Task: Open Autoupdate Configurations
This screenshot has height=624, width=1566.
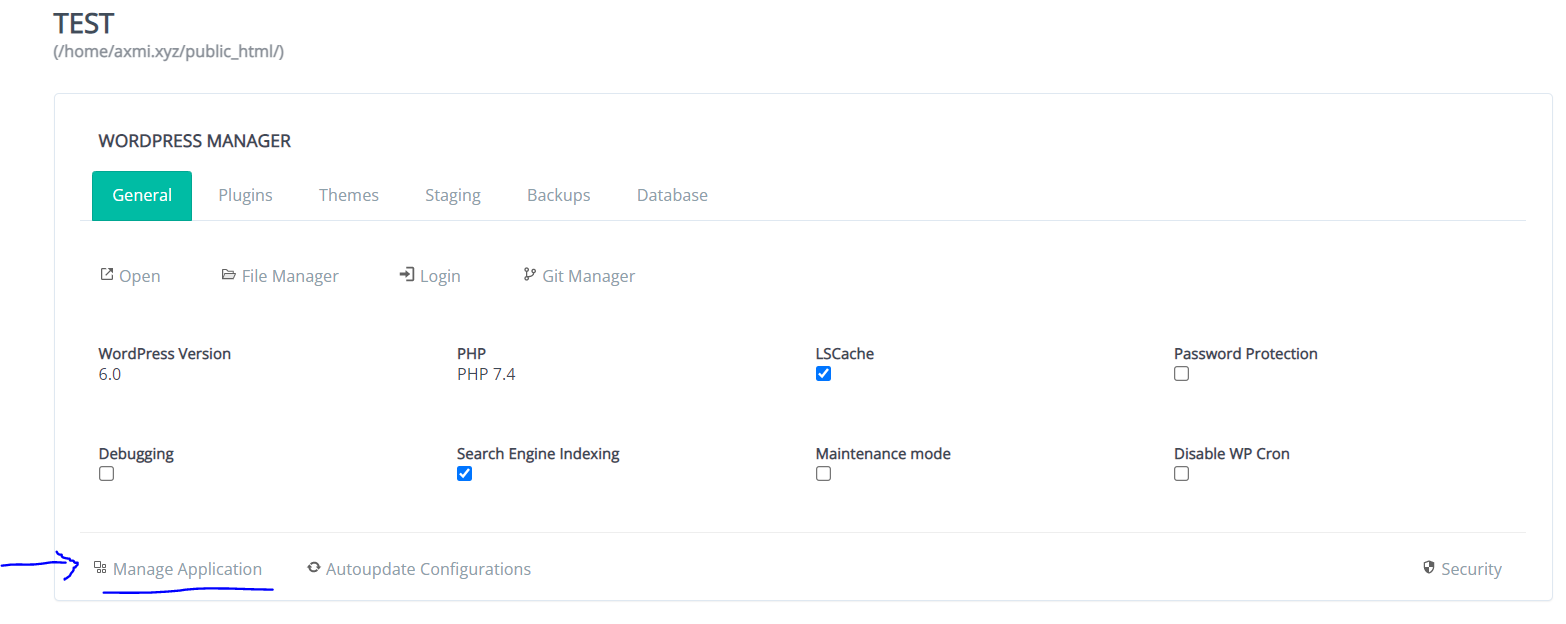Action: pyautogui.click(x=428, y=568)
